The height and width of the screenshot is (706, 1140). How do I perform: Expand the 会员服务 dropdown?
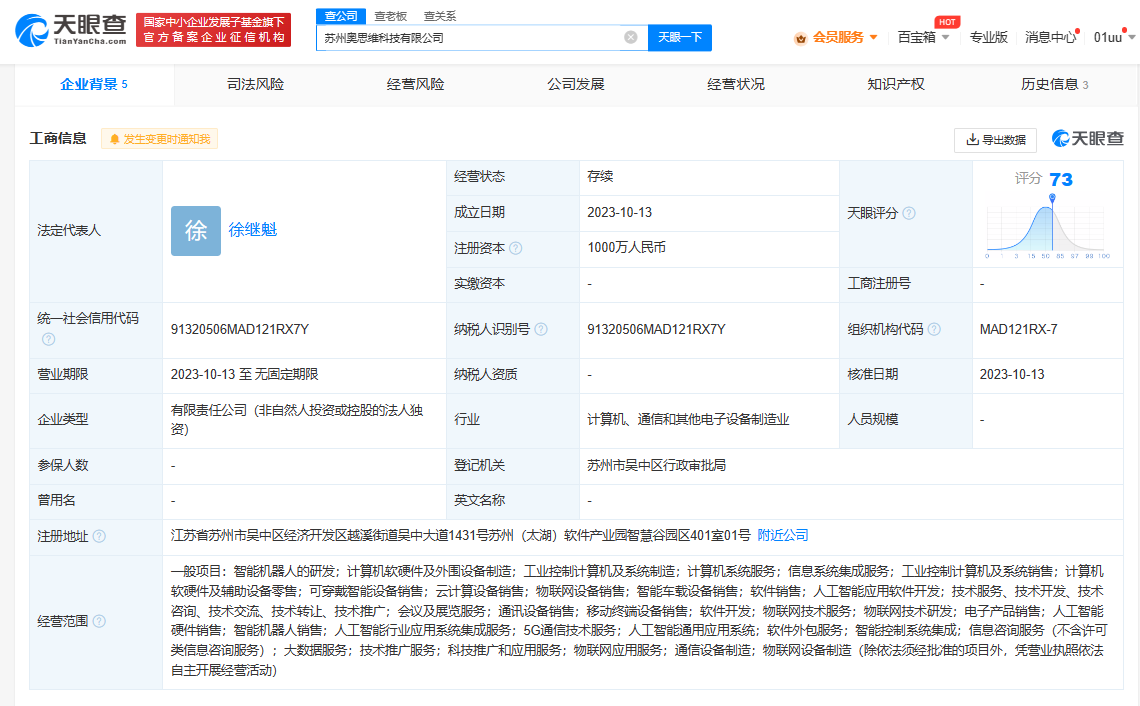coord(874,37)
